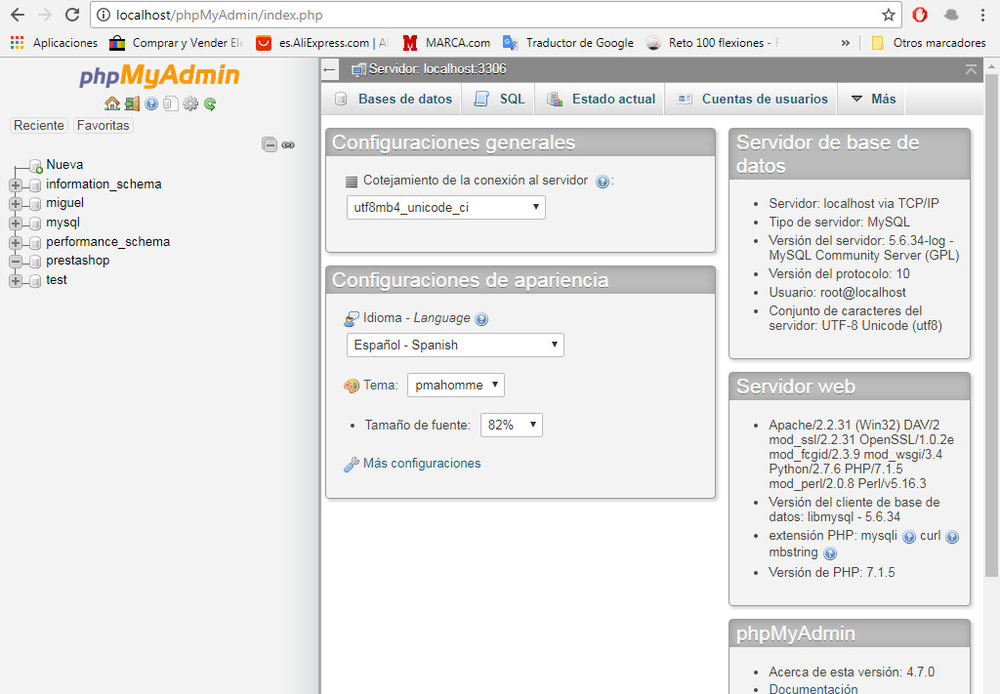Open phpMyAdmin documentation icon in sidebar

151,103
